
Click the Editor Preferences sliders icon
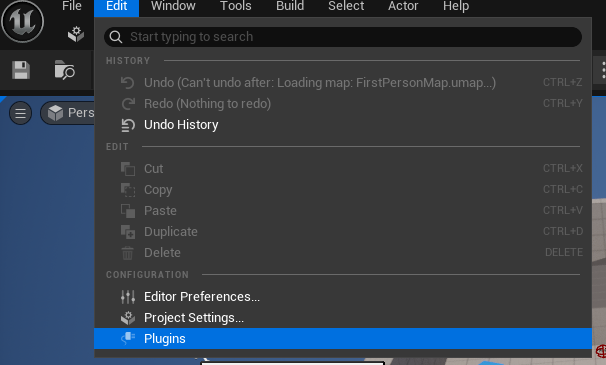pyautogui.click(x=128, y=297)
